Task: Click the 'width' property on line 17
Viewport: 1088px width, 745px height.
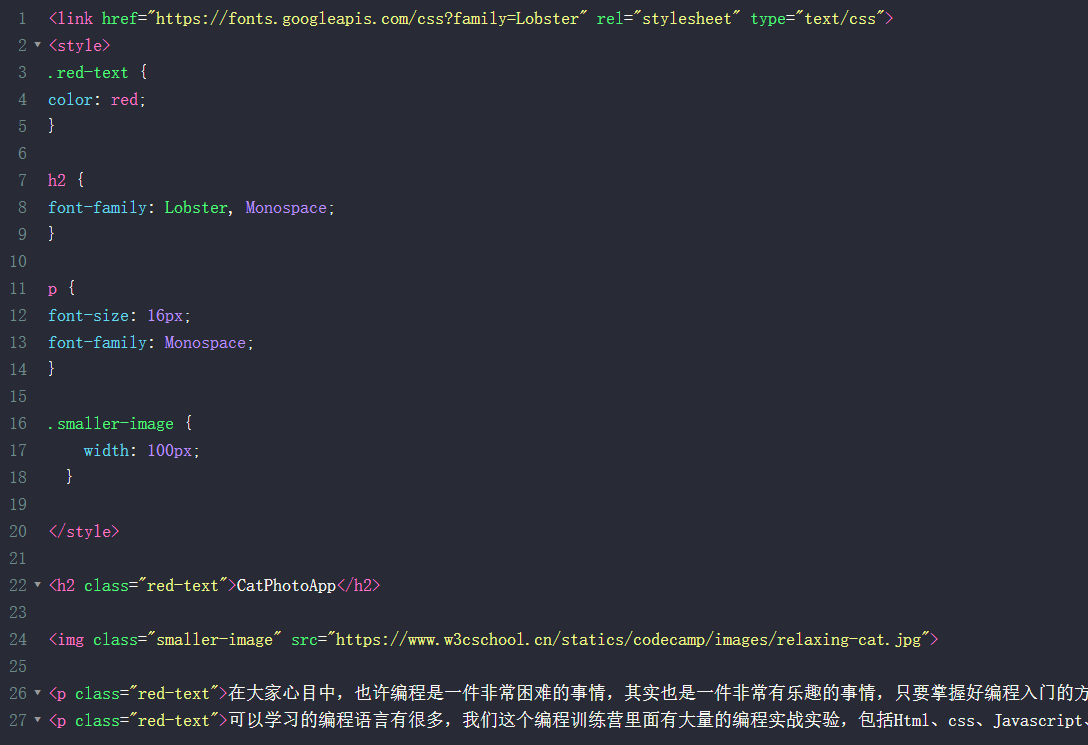Action: (x=106, y=450)
